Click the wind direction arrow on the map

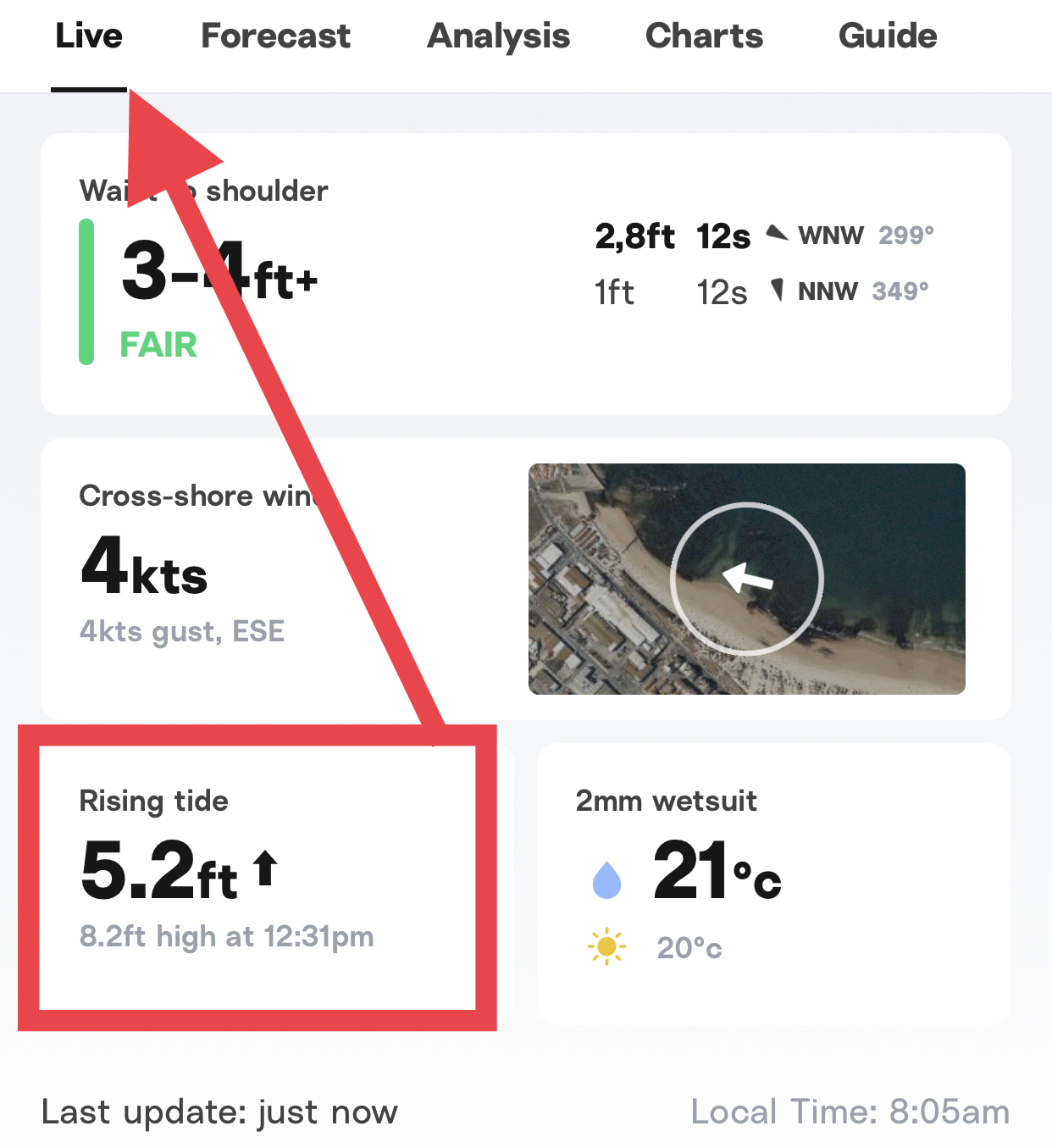(x=747, y=578)
